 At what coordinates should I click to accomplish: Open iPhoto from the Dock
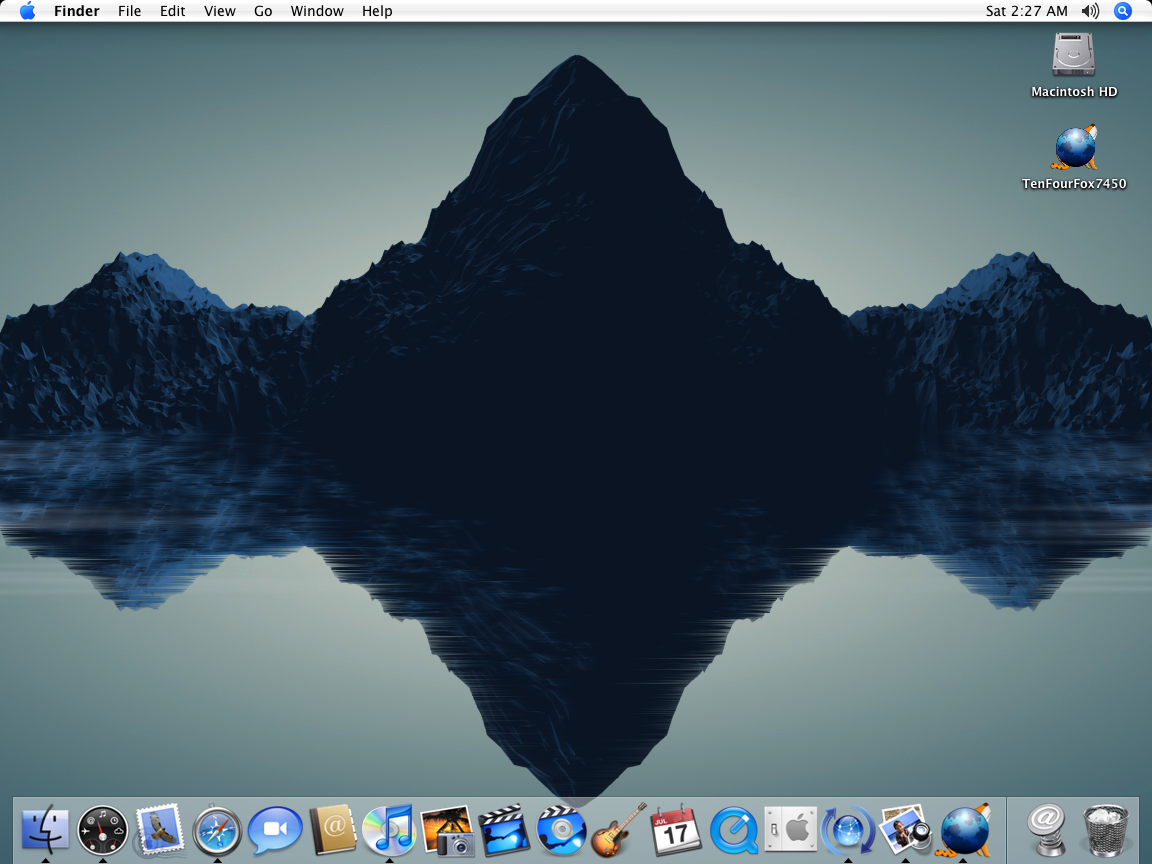[447, 830]
